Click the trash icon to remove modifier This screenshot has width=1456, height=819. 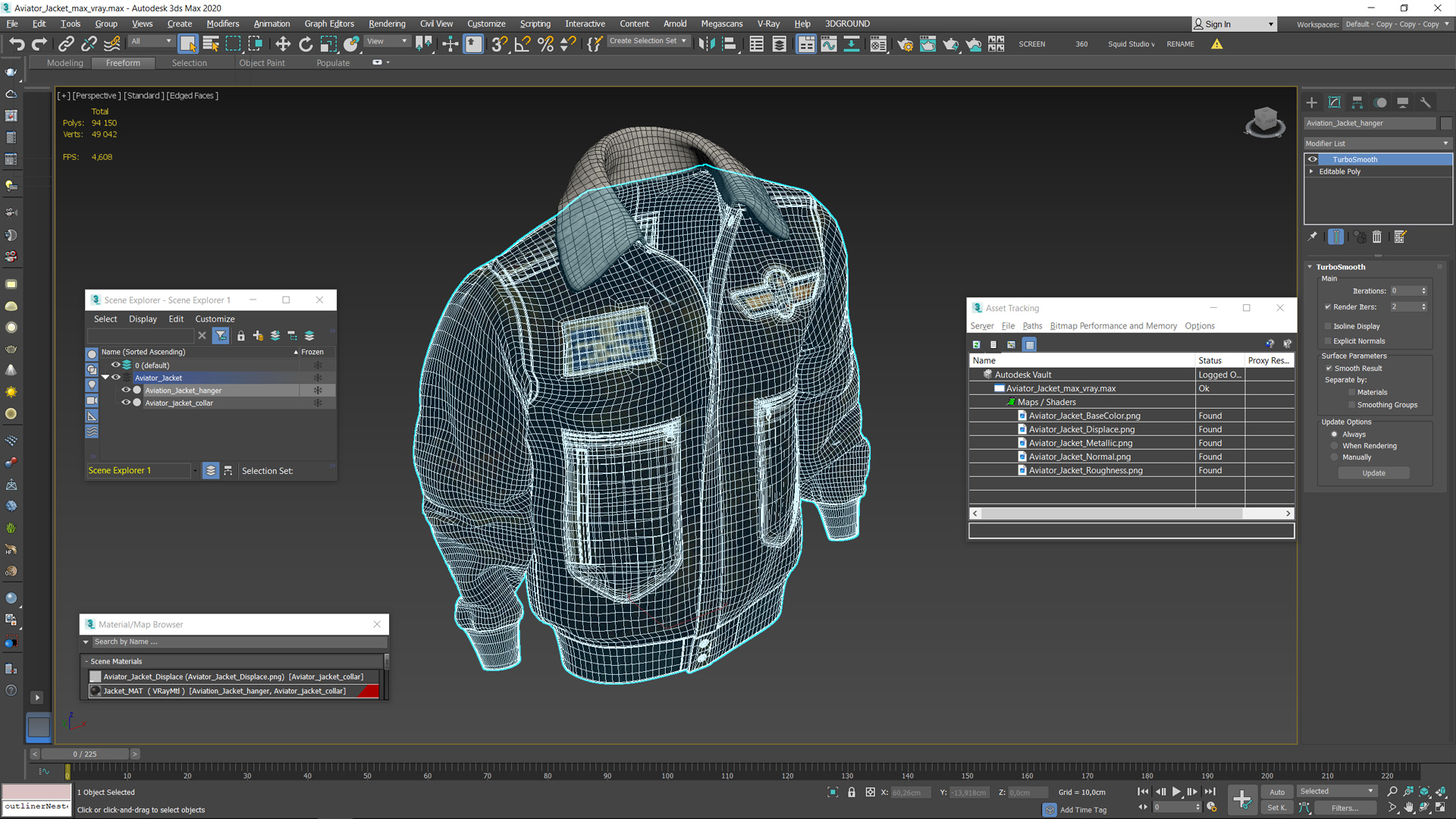coord(1377,237)
